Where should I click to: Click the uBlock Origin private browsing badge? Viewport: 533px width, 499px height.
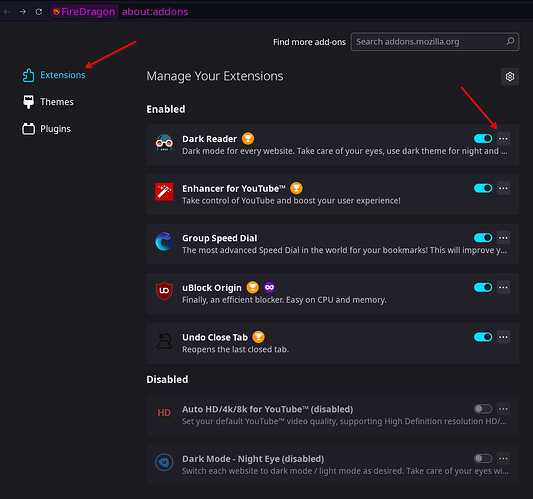tap(269, 288)
